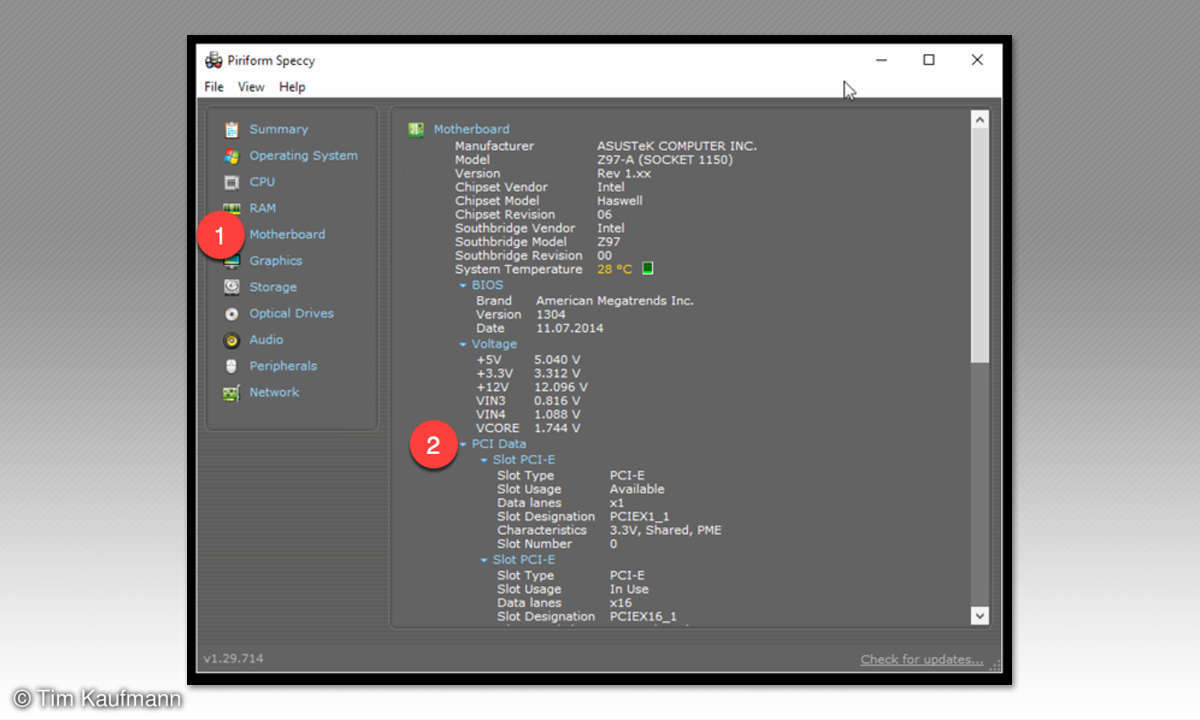Minimize the Speccy window
1200x720 pixels.
coord(881,60)
